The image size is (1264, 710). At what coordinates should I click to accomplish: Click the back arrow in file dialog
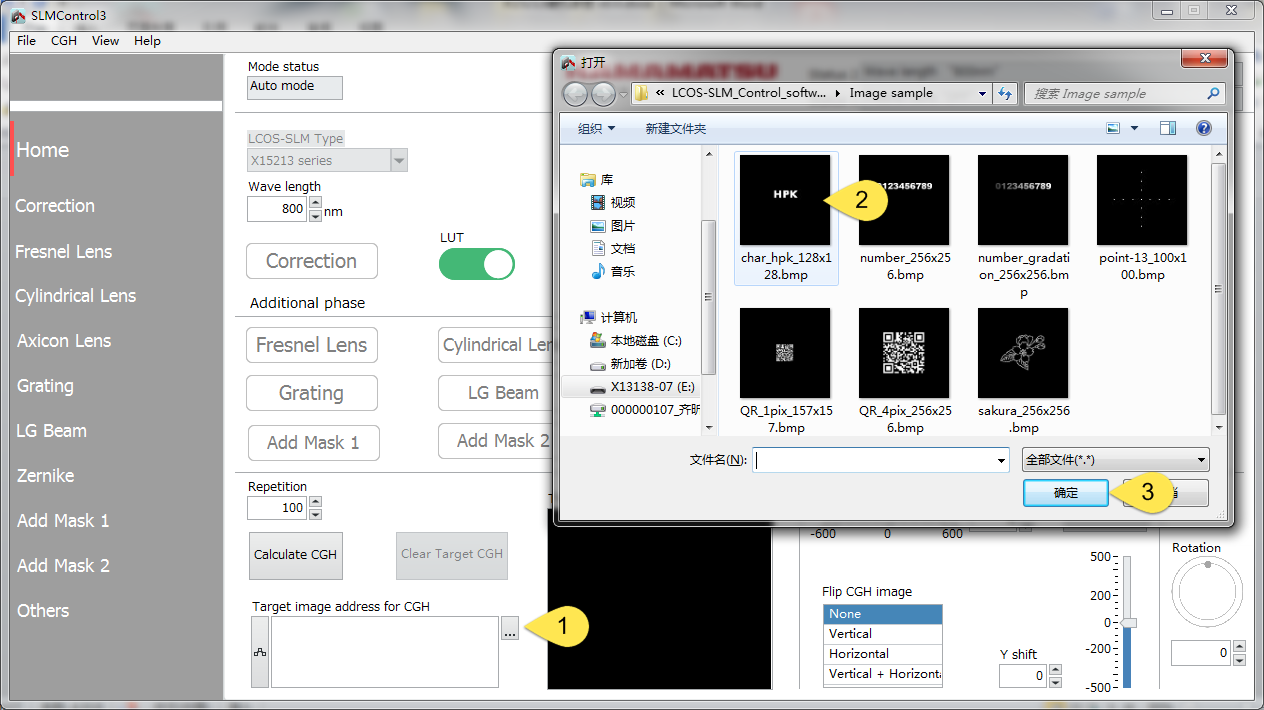575,94
